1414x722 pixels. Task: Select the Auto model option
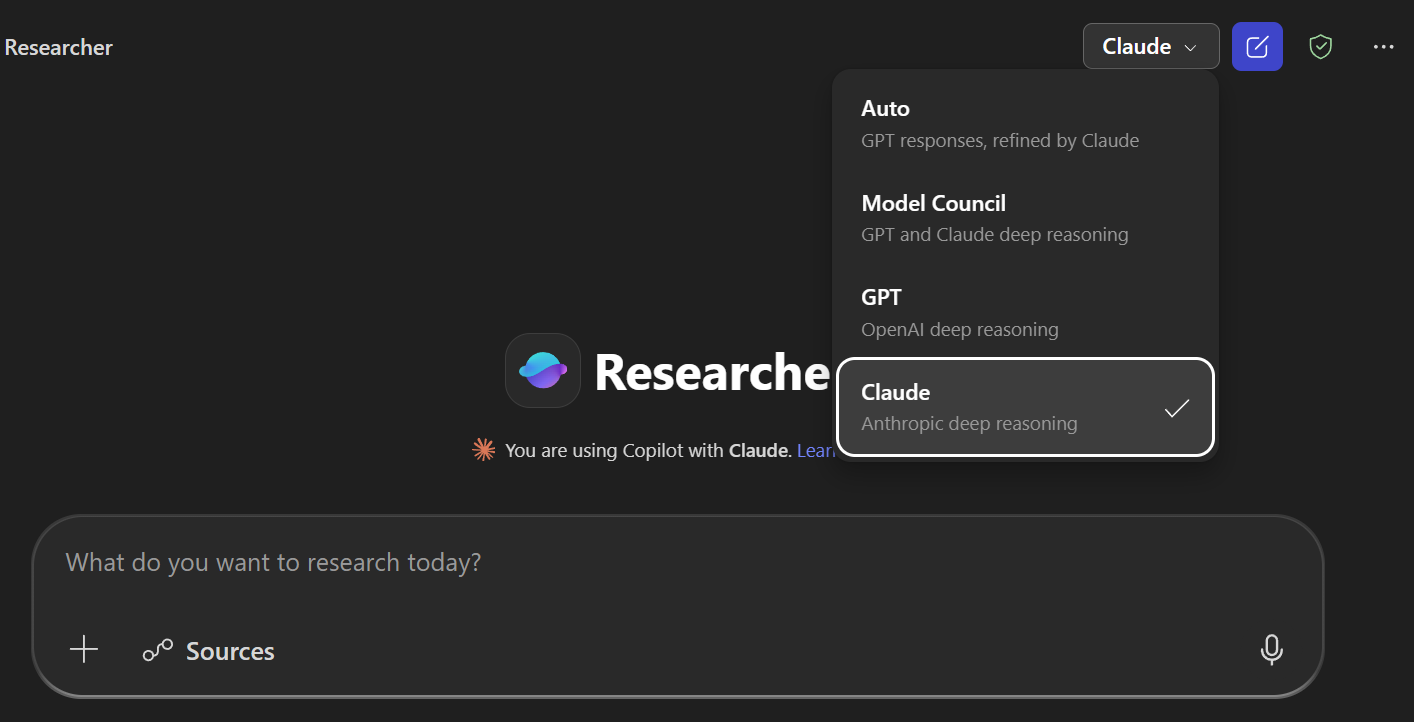[1000, 122]
